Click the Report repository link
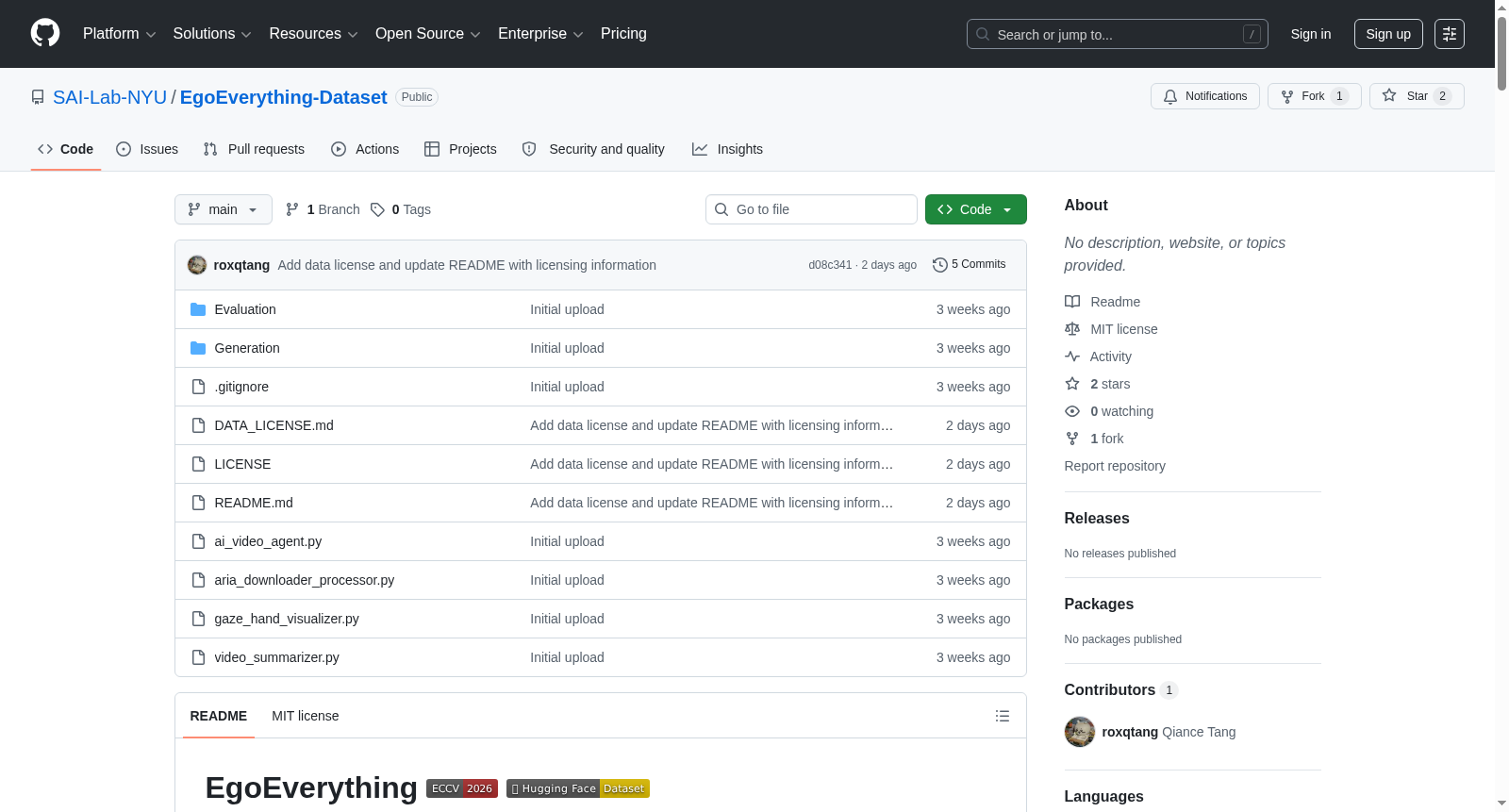Screen dimensions: 1509x812 pyautogui.click(x=1115, y=466)
